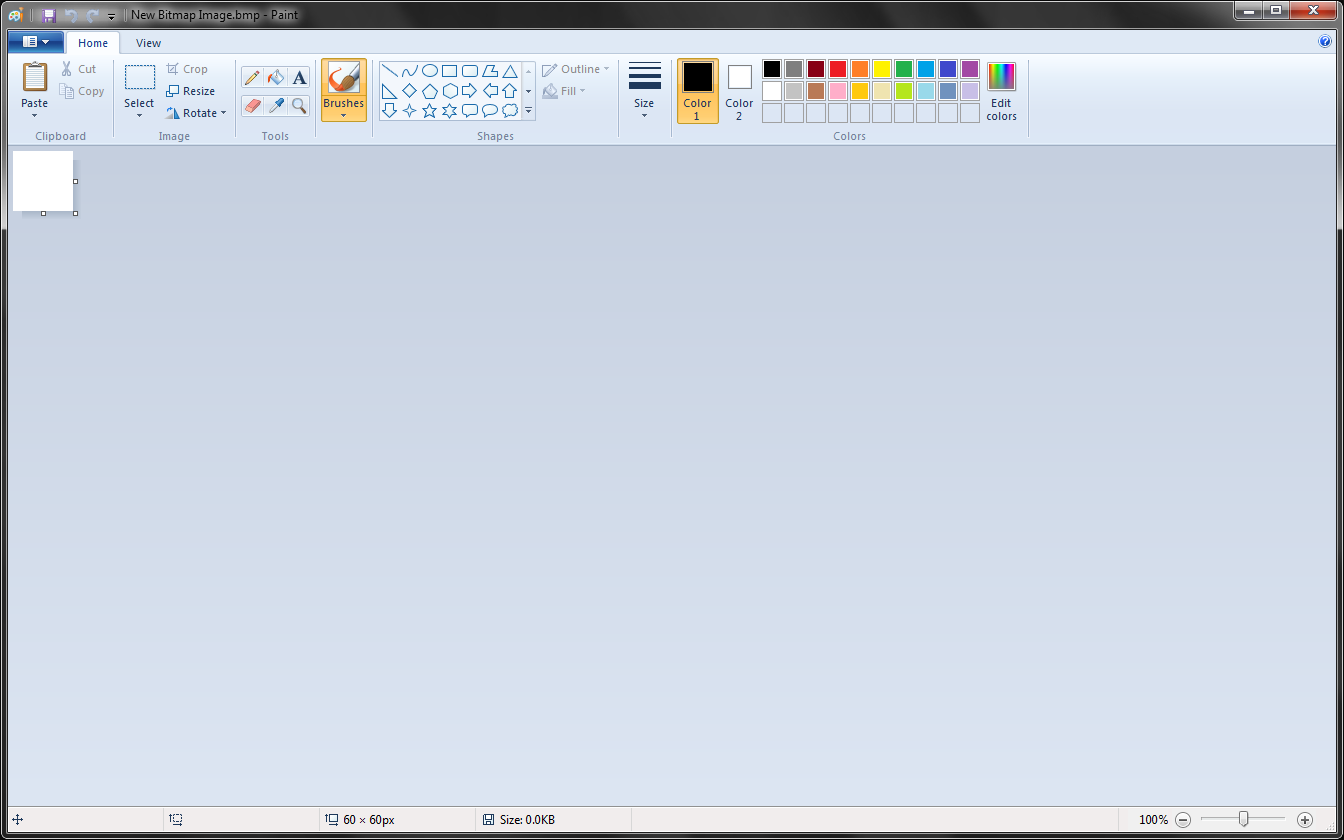Click the Save icon in title bar
This screenshot has height=840, width=1344.
coord(48,15)
